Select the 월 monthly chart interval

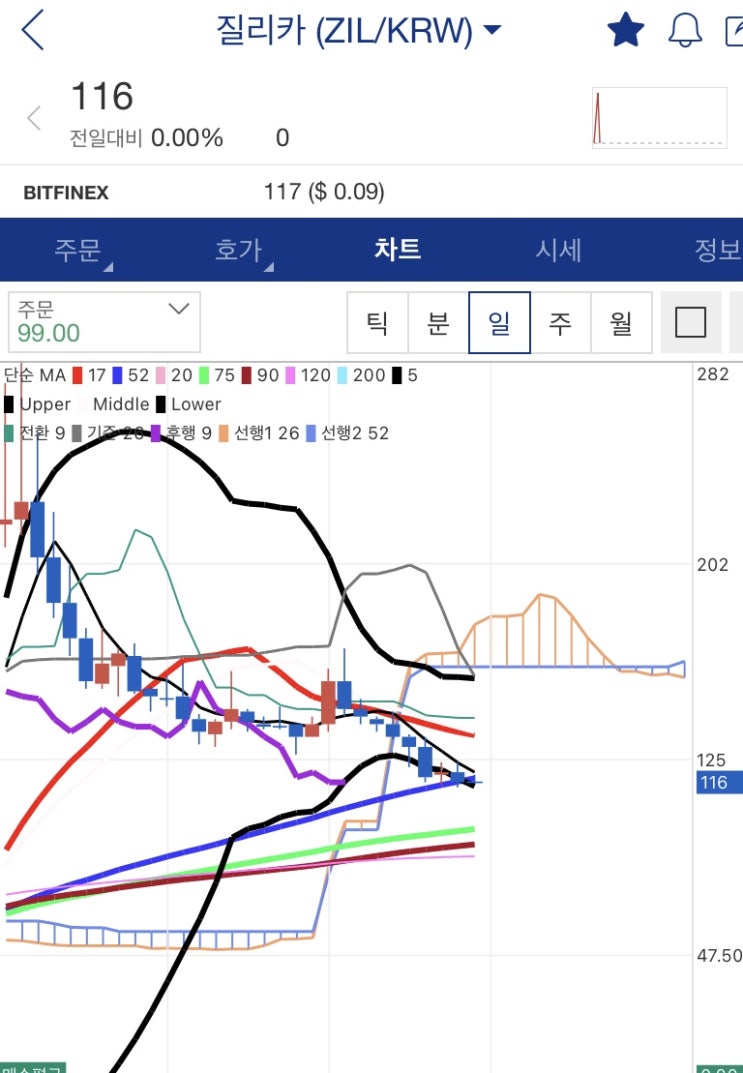tap(621, 322)
